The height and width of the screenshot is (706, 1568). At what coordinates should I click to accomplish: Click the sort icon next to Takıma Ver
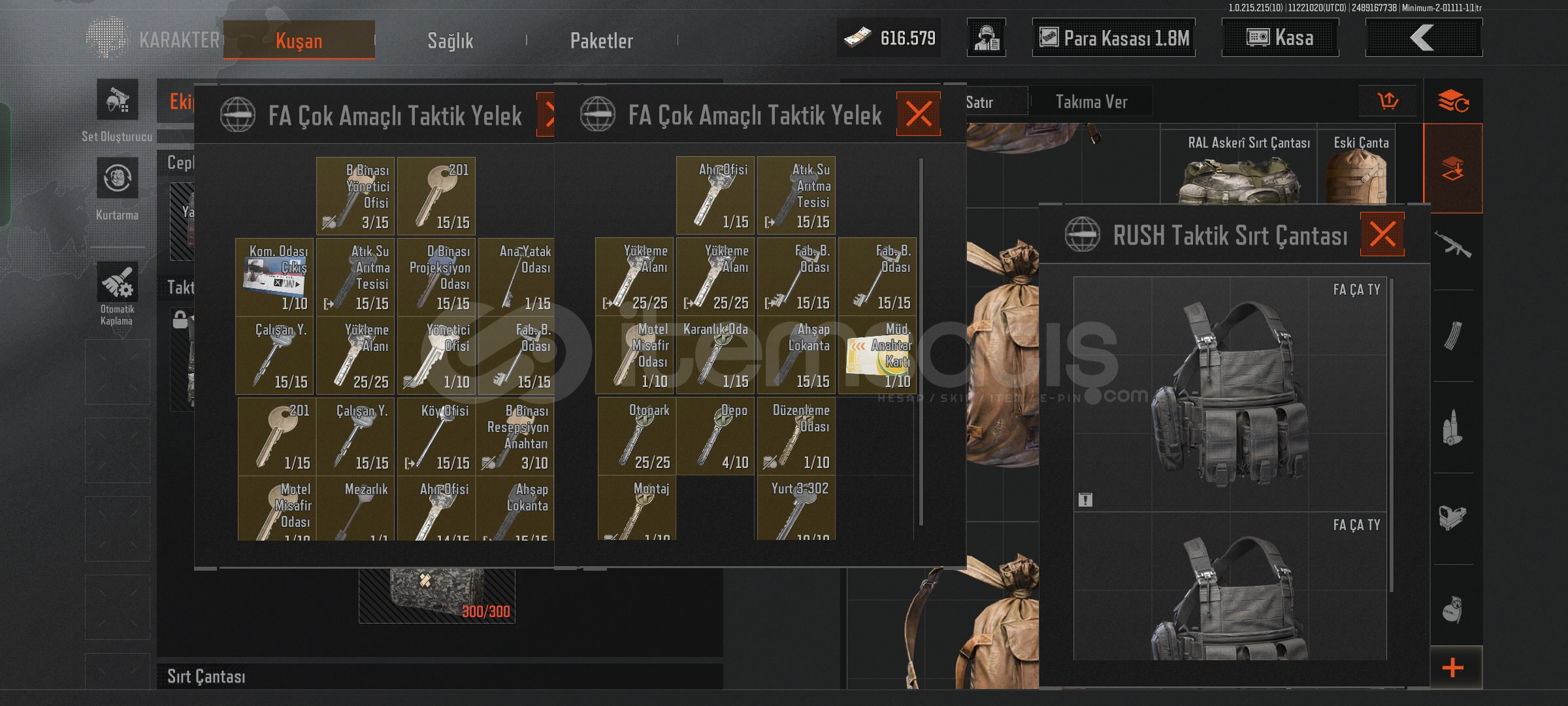click(1388, 101)
